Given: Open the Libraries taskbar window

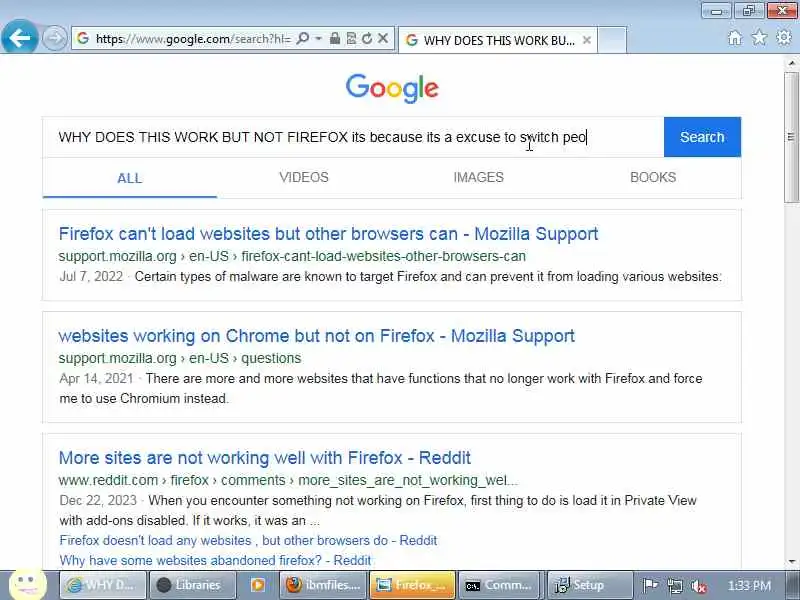Looking at the screenshot, I should tap(193, 585).
